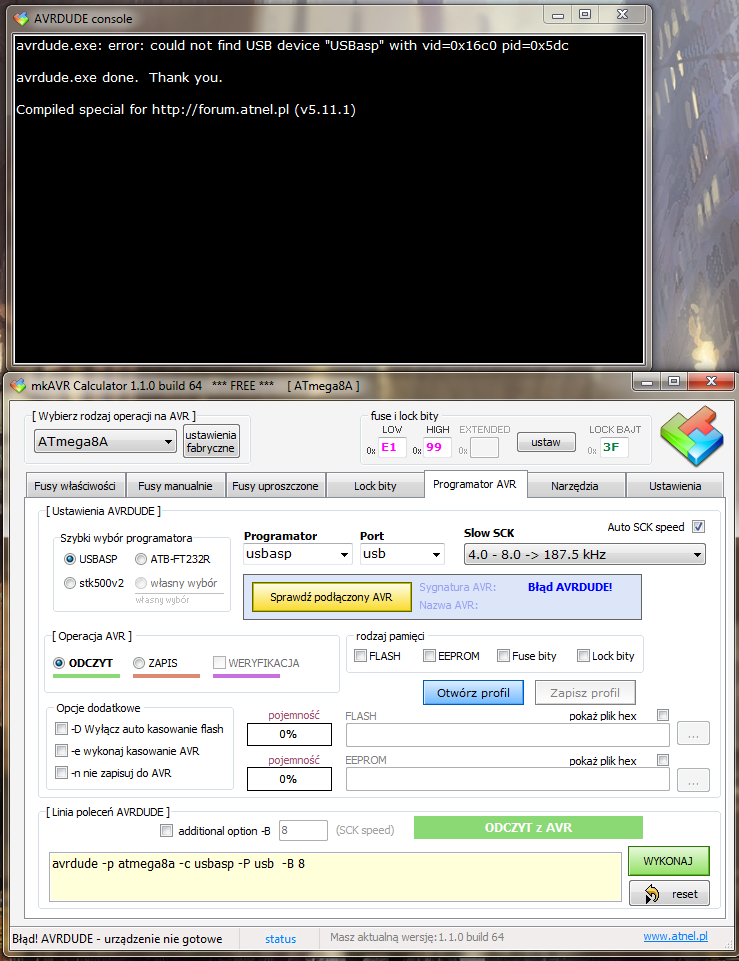Click the LOCK BAJT field 3F
Screen dimensions: 739x961
613,447
